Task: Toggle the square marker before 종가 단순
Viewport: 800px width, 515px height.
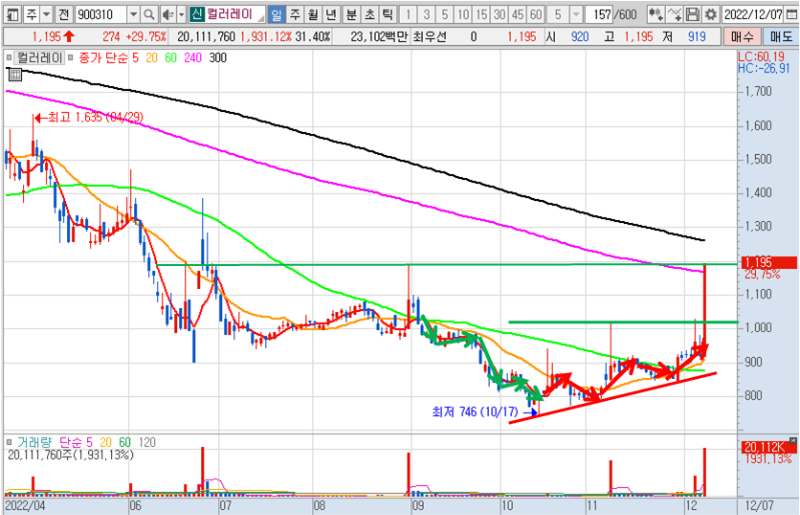Action: coord(71,58)
